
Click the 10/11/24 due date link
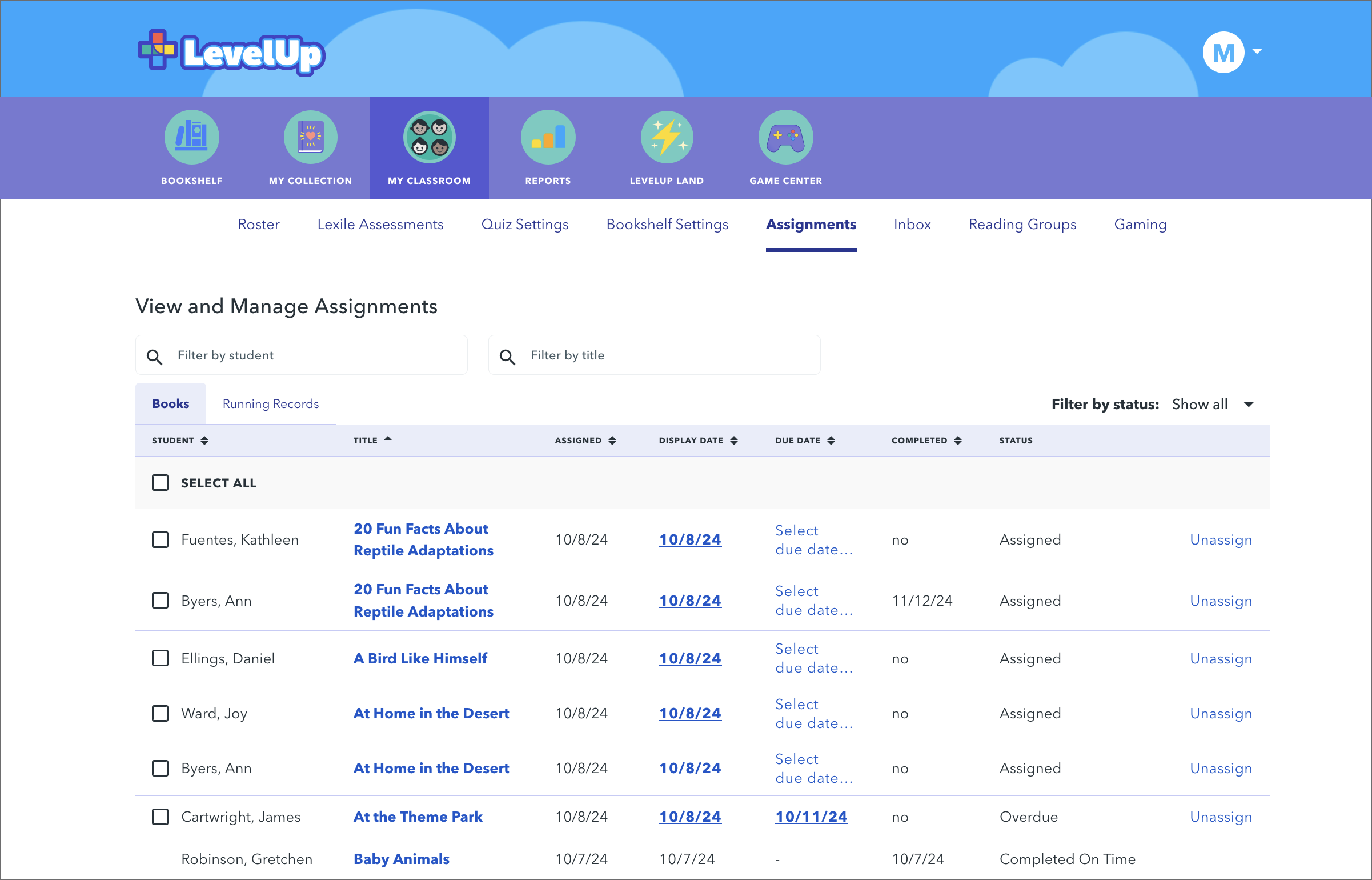point(811,817)
